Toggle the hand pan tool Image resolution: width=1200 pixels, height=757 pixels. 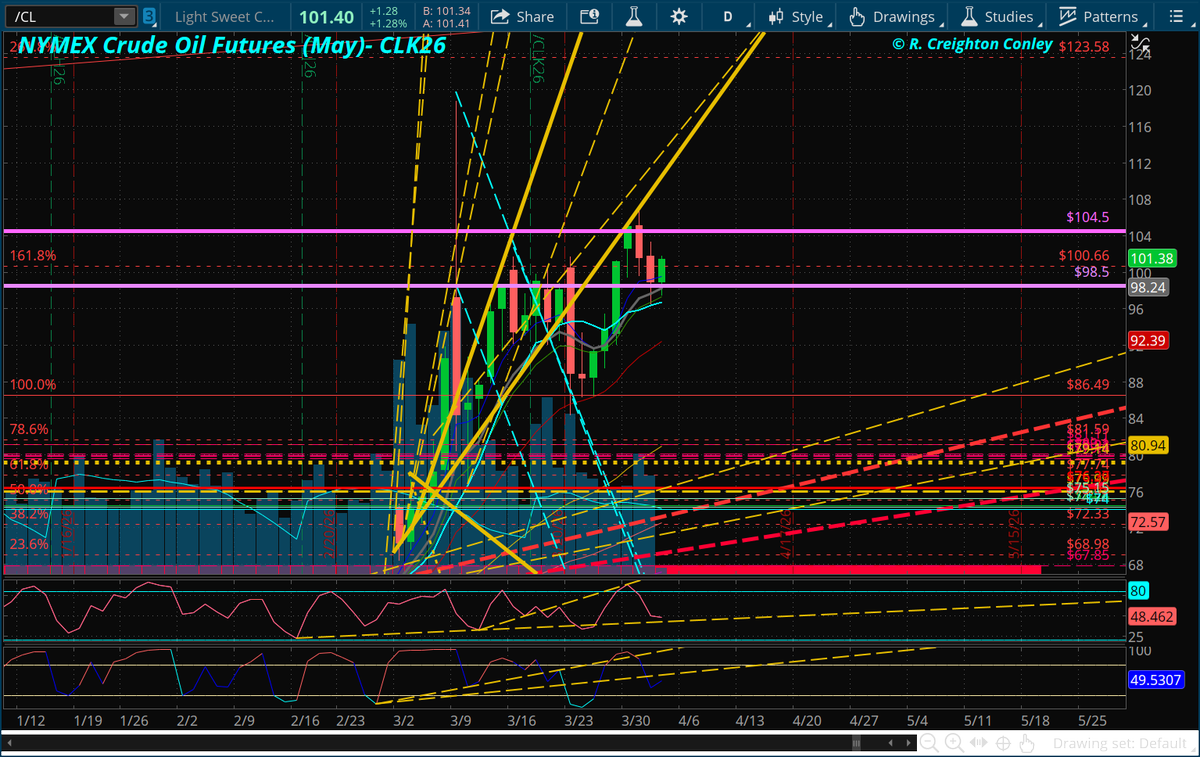point(1026,742)
